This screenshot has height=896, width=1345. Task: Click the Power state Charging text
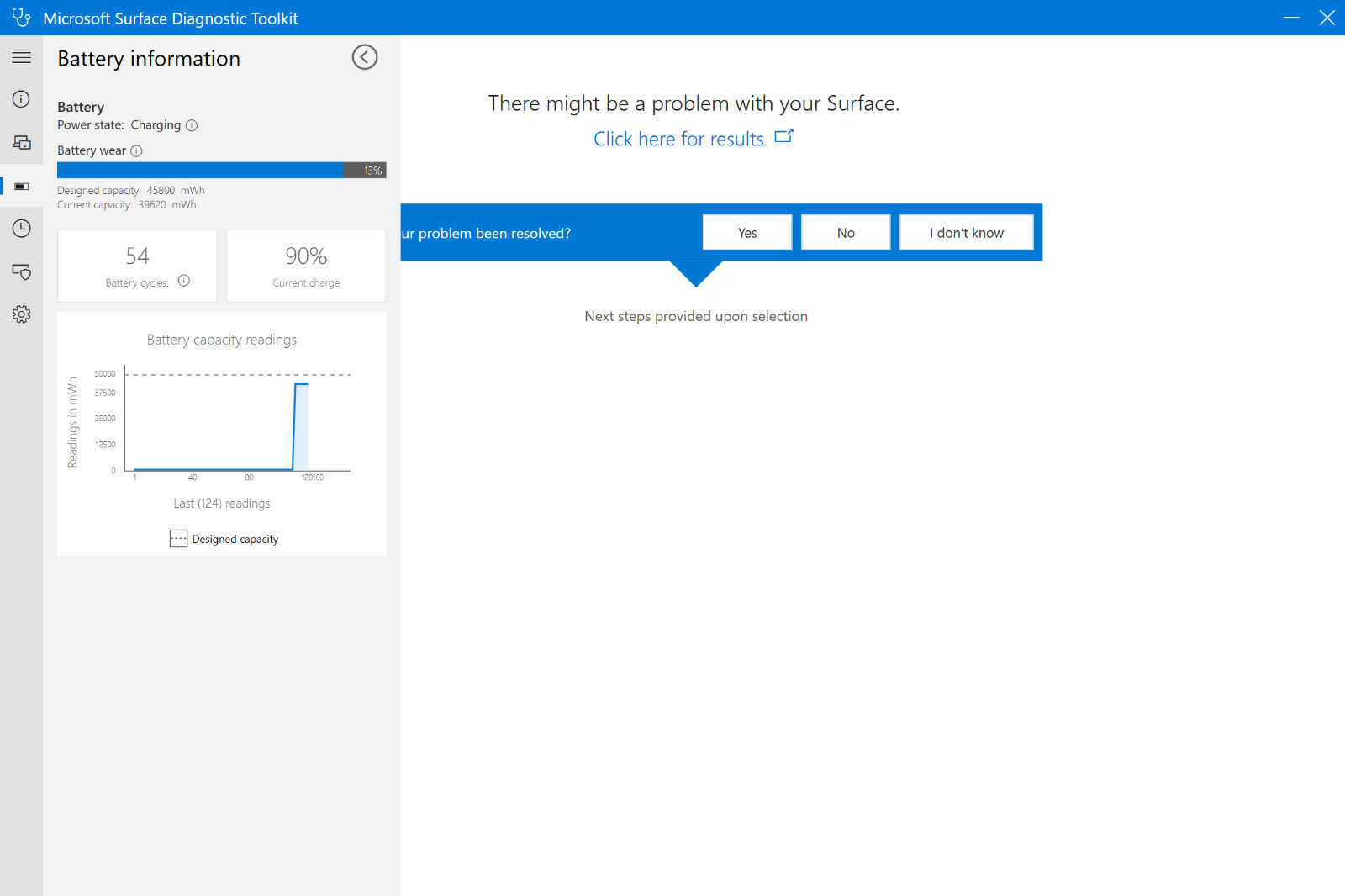[119, 125]
